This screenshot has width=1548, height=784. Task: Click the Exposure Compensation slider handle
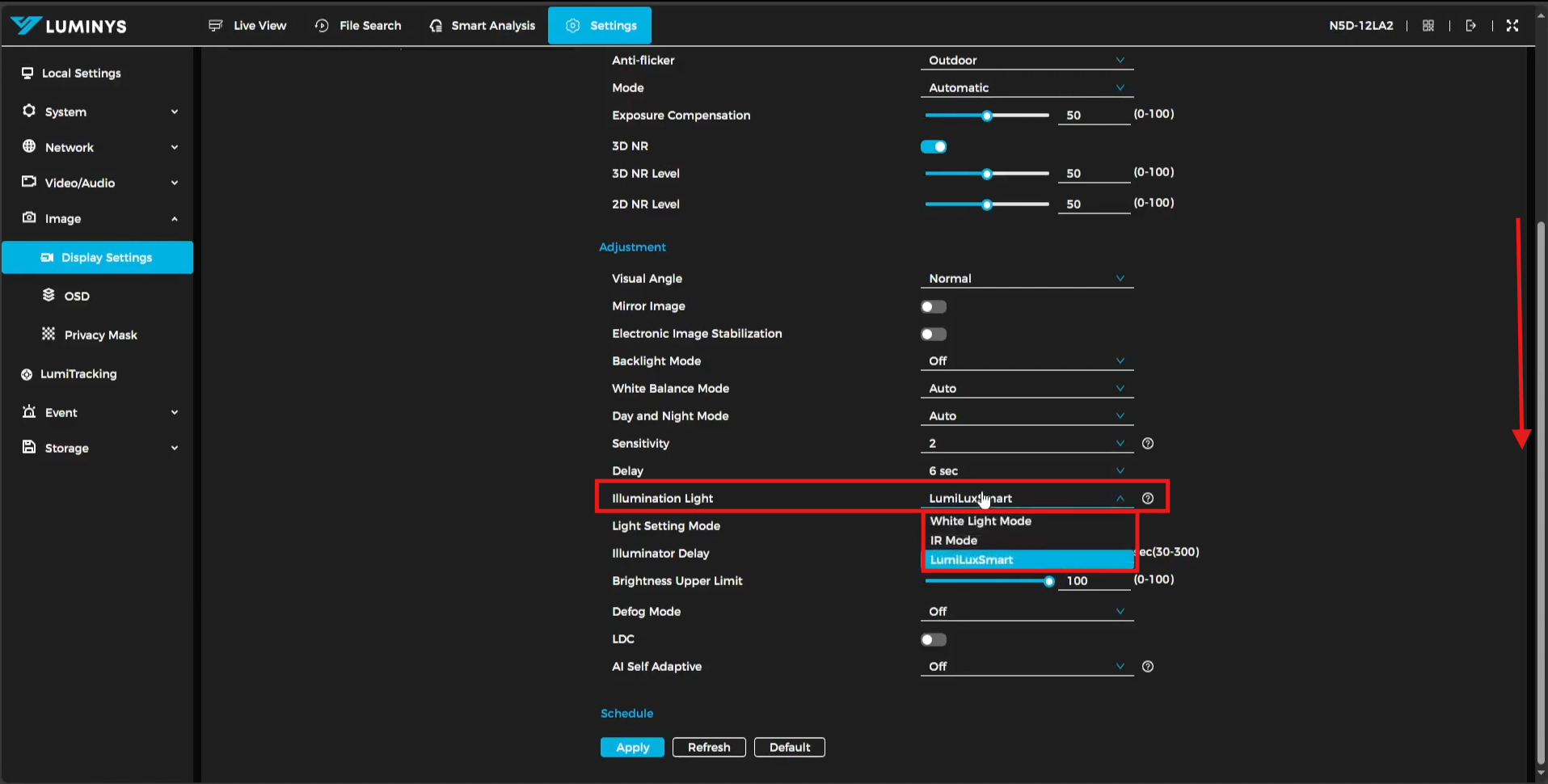coord(987,116)
